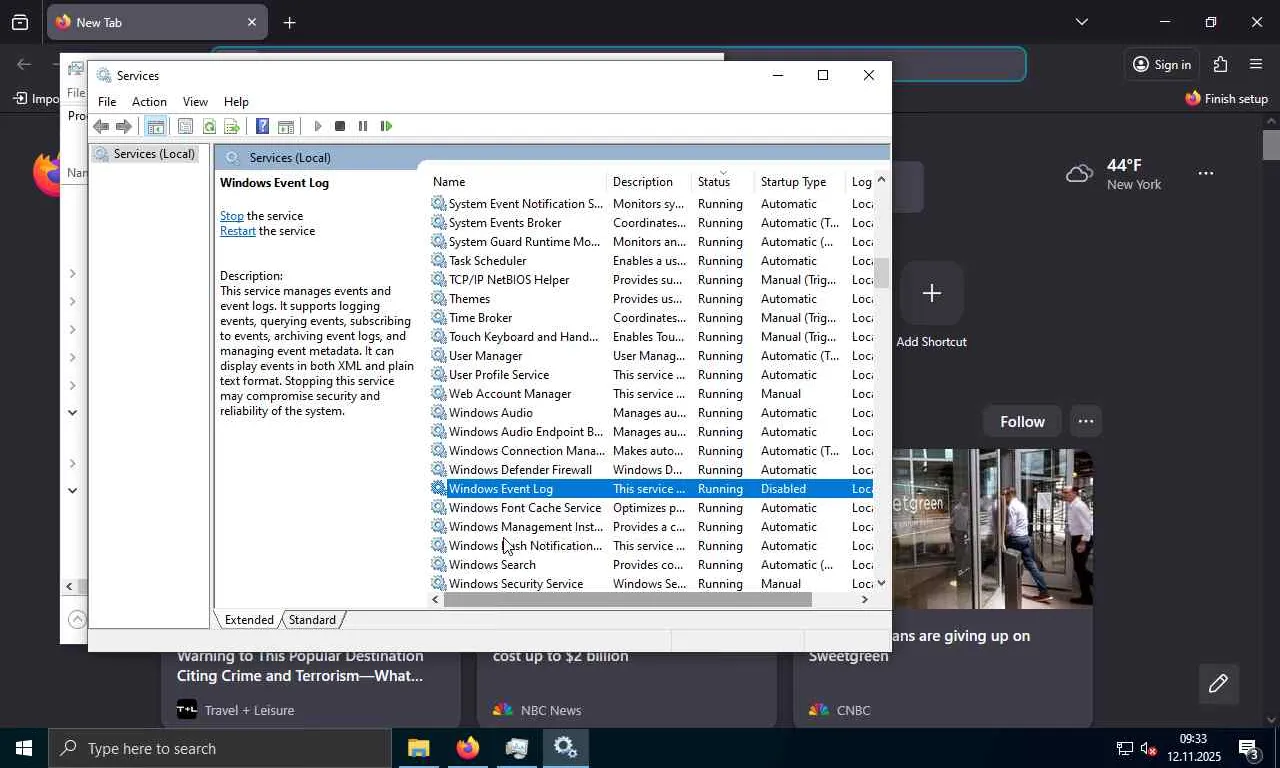
Task: Select the Windows Search service
Action: pyautogui.click(x=650, y=565)
